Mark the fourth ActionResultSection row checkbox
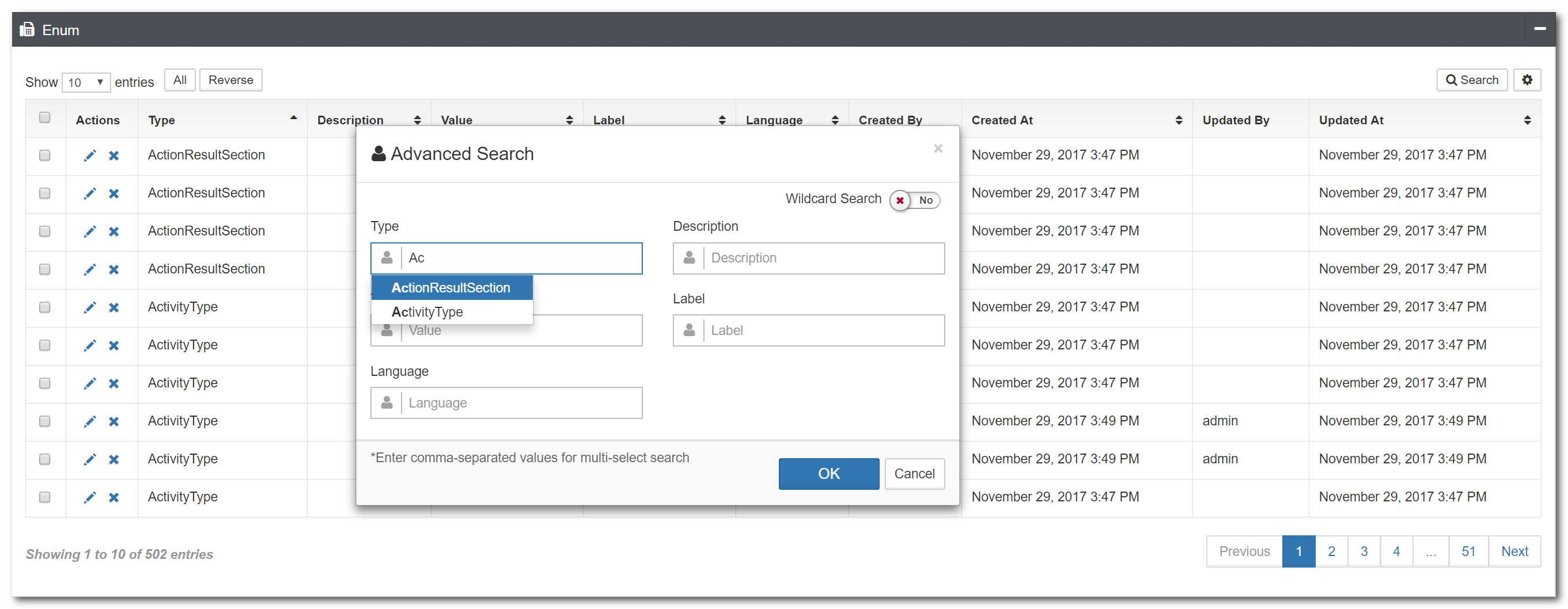Screen dimensions: 1568x609 (x=45, y=269)
